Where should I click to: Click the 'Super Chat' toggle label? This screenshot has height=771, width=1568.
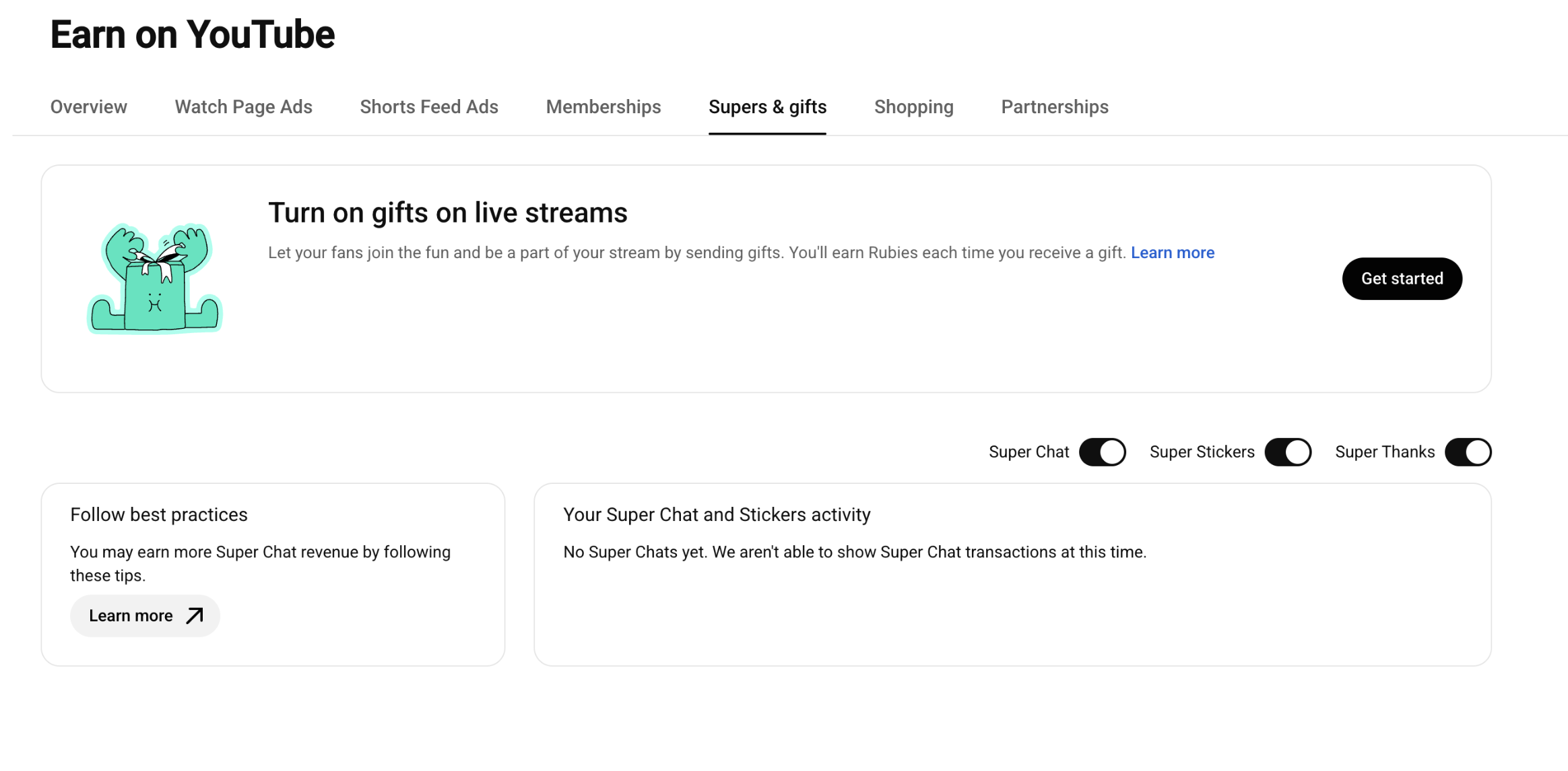(x=1028, y=452)
